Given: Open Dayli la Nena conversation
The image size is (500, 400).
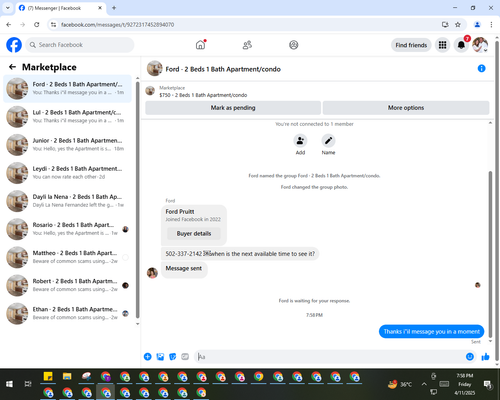Looking at the screenshot, I should pyautogui.click(x=67, y=201).
